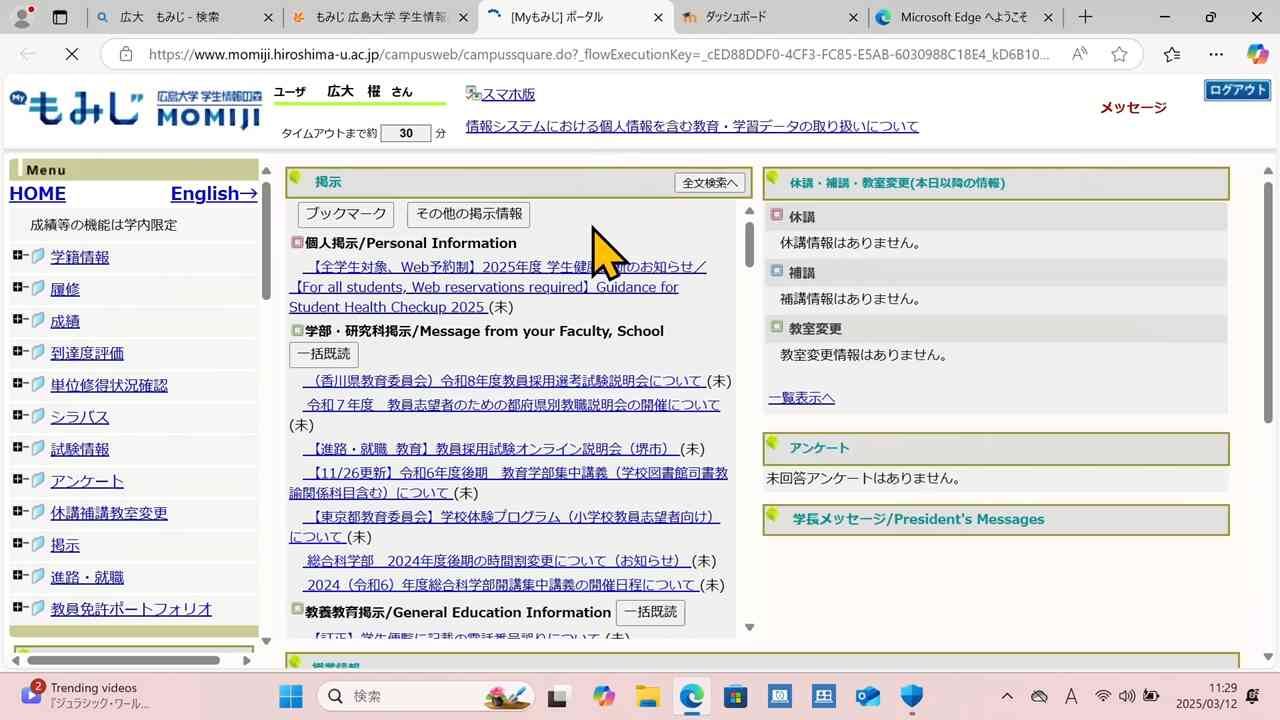Add this page to favorites star
This screenshot has width=1280, height=720.
pyautogui.click(x=1119, y=54)
